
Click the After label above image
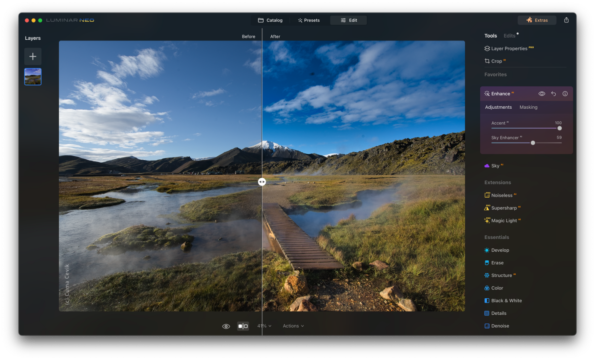[275, 37]
